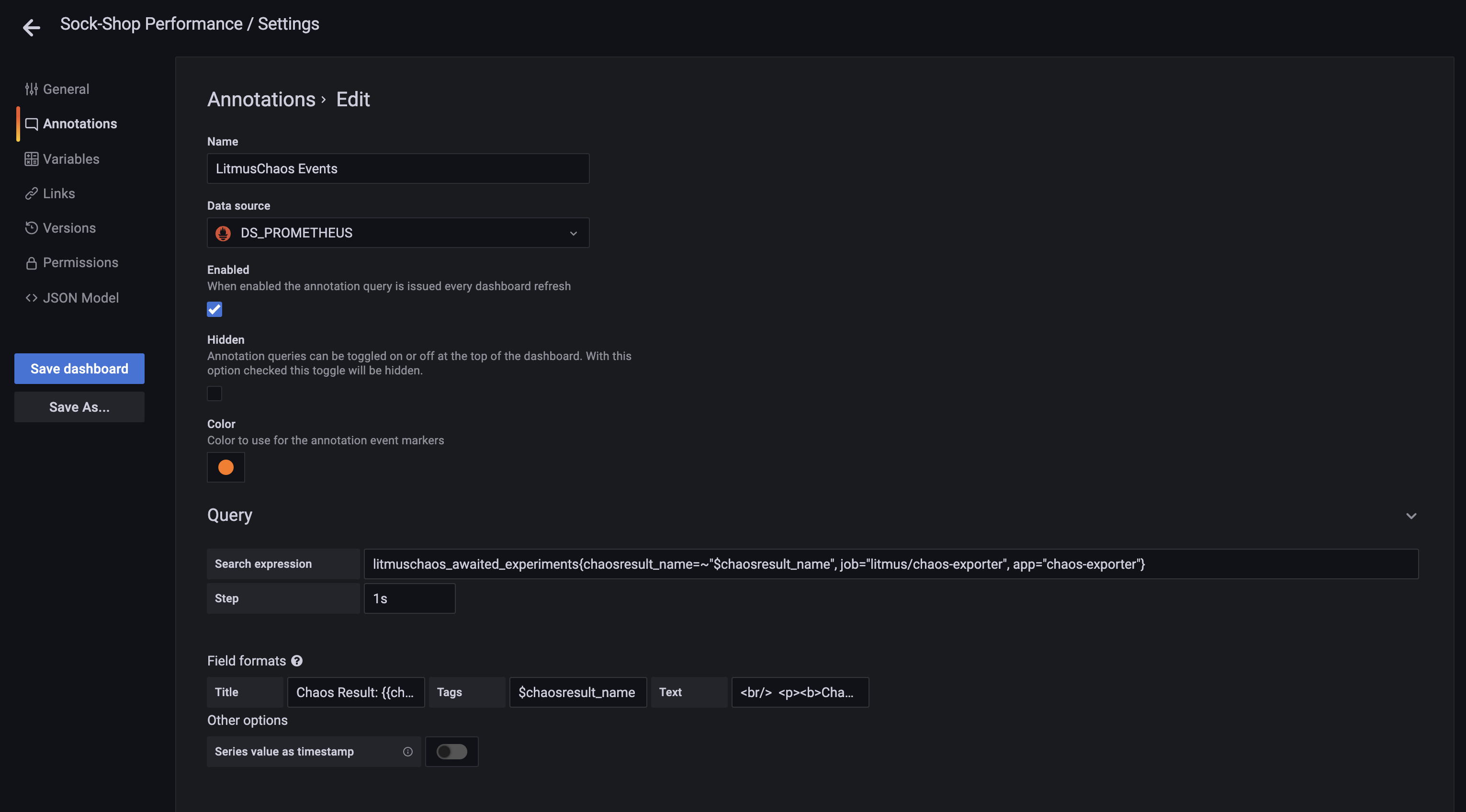This screenshot has width=1466, height=812.
Task: Click the Save dashboard button
Action: point(79,369)
